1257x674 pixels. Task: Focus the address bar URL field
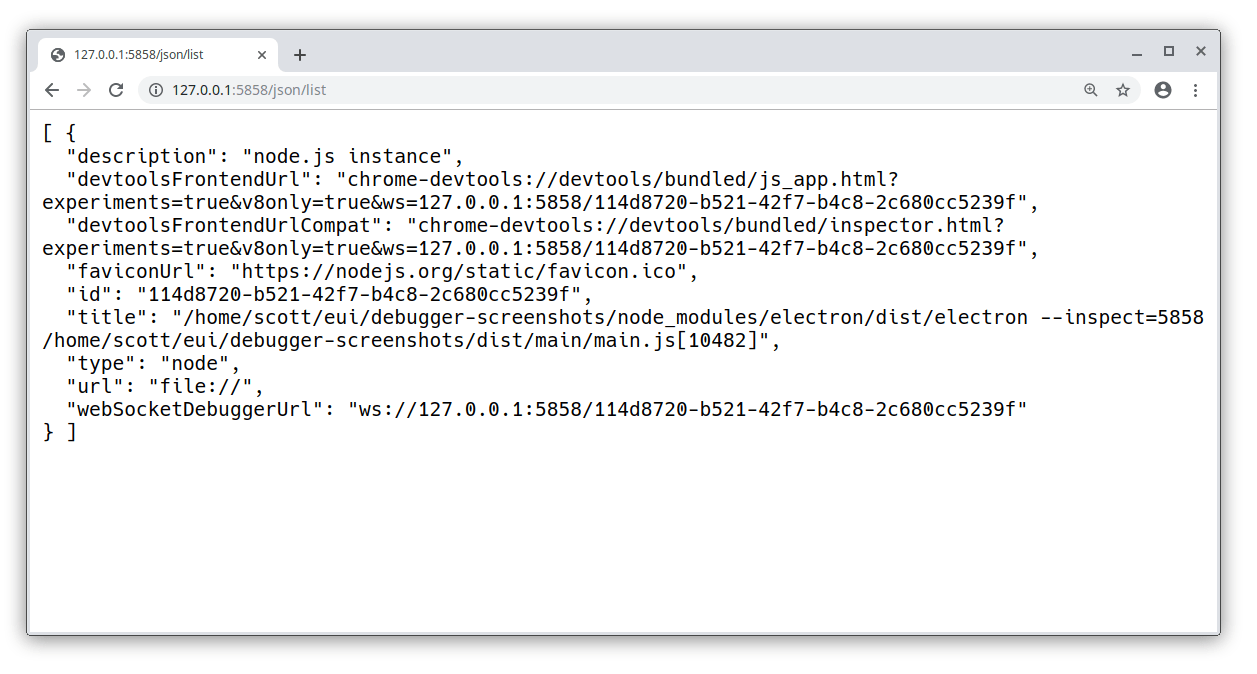600,90
